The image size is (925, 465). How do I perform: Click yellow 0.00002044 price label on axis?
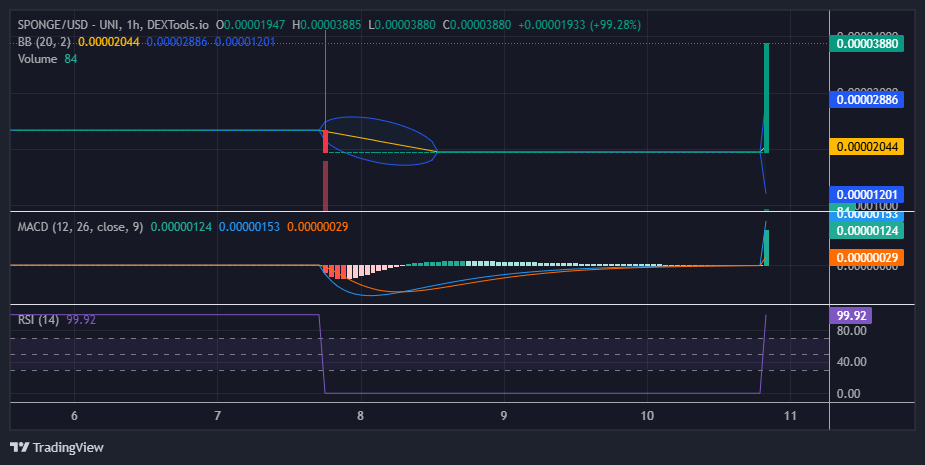coord(867,146)
